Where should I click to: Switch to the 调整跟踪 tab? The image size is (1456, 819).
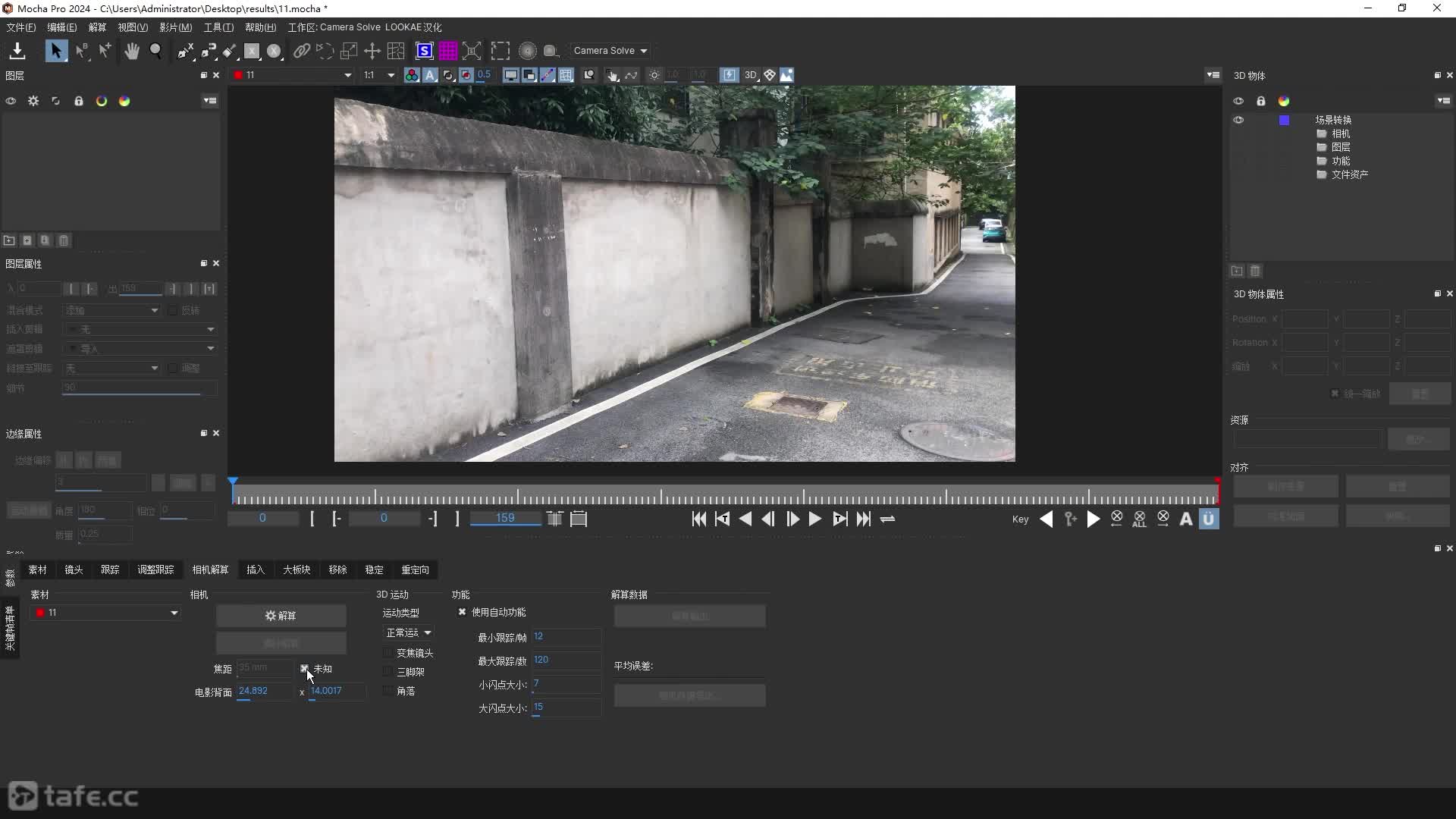155,570
